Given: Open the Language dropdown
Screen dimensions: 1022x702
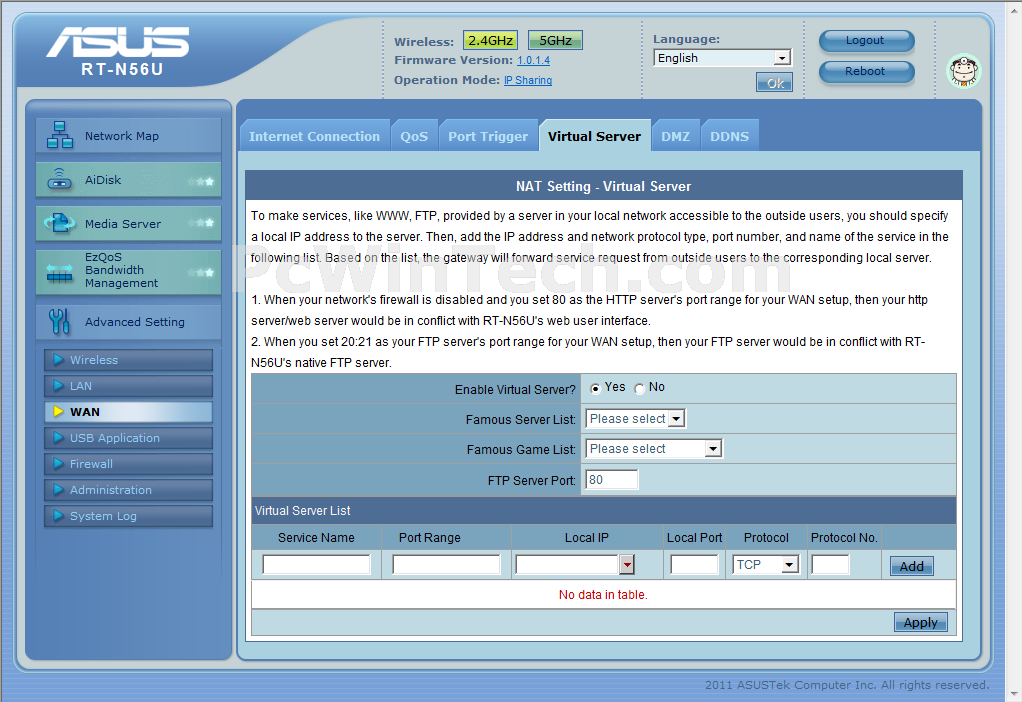Looking at the screenshot, I should [722, 58].
